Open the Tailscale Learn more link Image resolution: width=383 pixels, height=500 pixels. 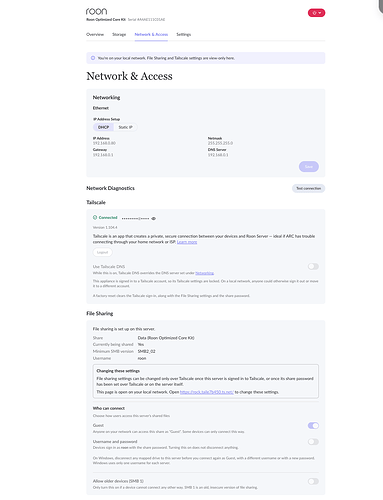tap(187, 242)
